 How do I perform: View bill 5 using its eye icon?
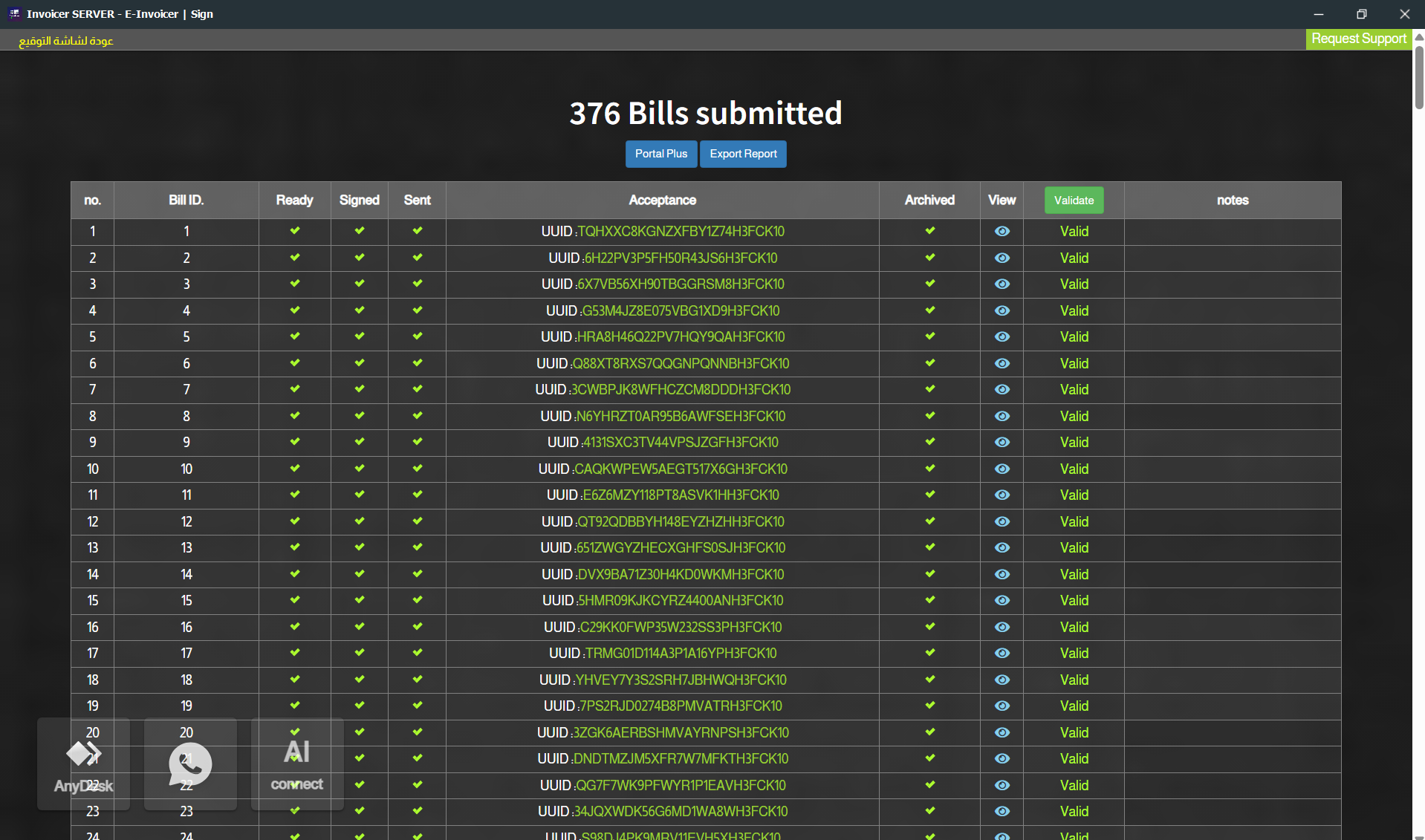(x=1002, y=337)
